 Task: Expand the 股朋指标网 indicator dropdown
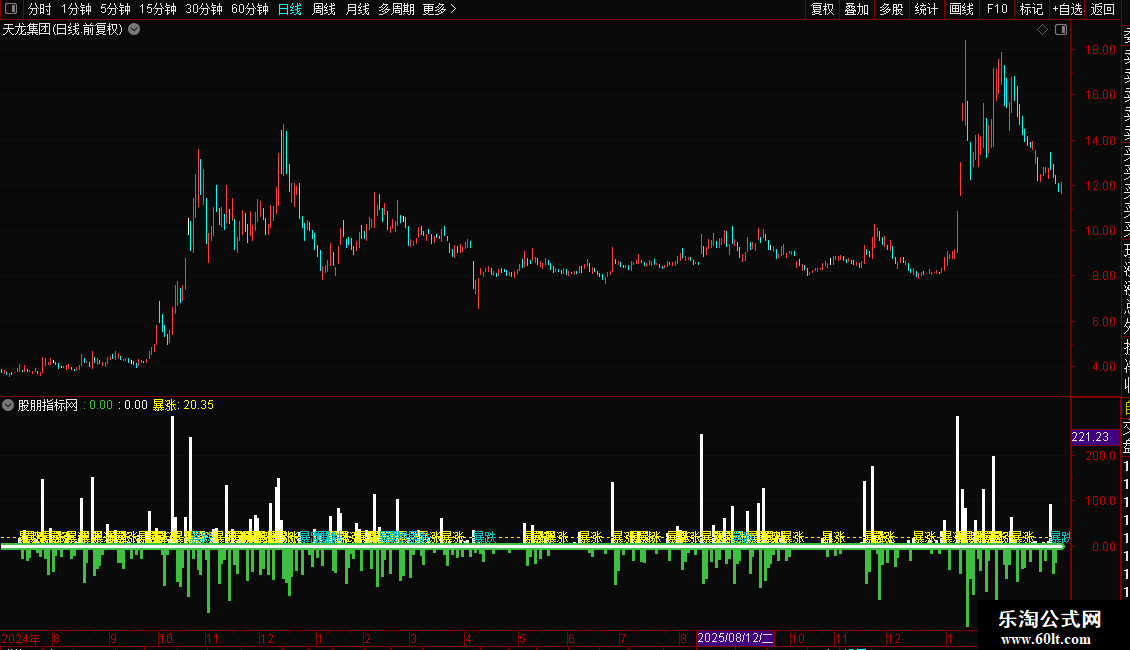tap(8, 405)
